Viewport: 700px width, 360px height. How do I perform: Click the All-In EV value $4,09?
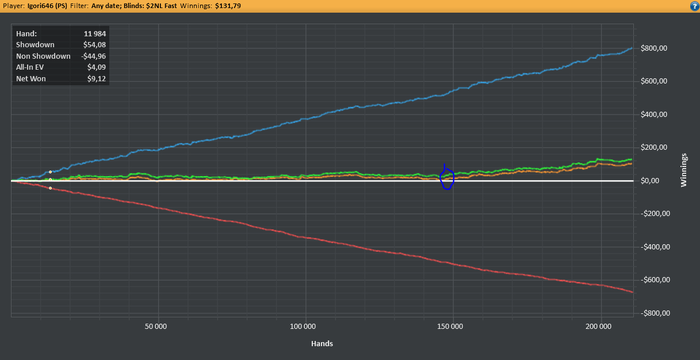click(x=97, y=68)
